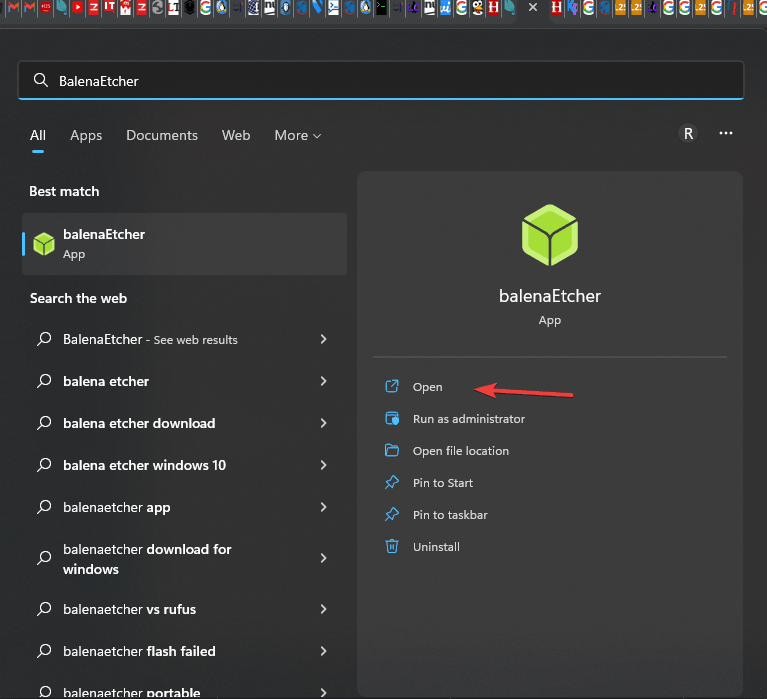767x699 pixels.
Task: Choose the 'balenaetcher flash failed' web suggestion
Action: 139,651
